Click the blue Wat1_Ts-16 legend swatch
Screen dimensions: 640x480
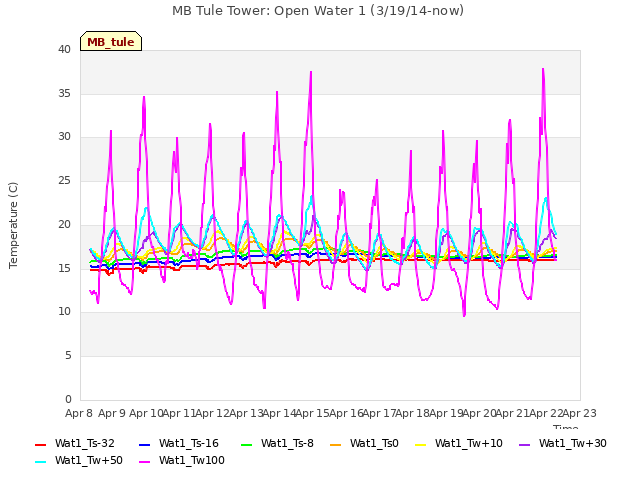click(145, 444)
